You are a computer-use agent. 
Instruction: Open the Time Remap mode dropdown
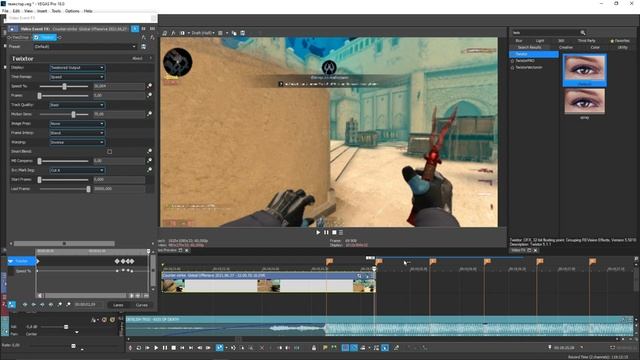[x=77, y=77]
